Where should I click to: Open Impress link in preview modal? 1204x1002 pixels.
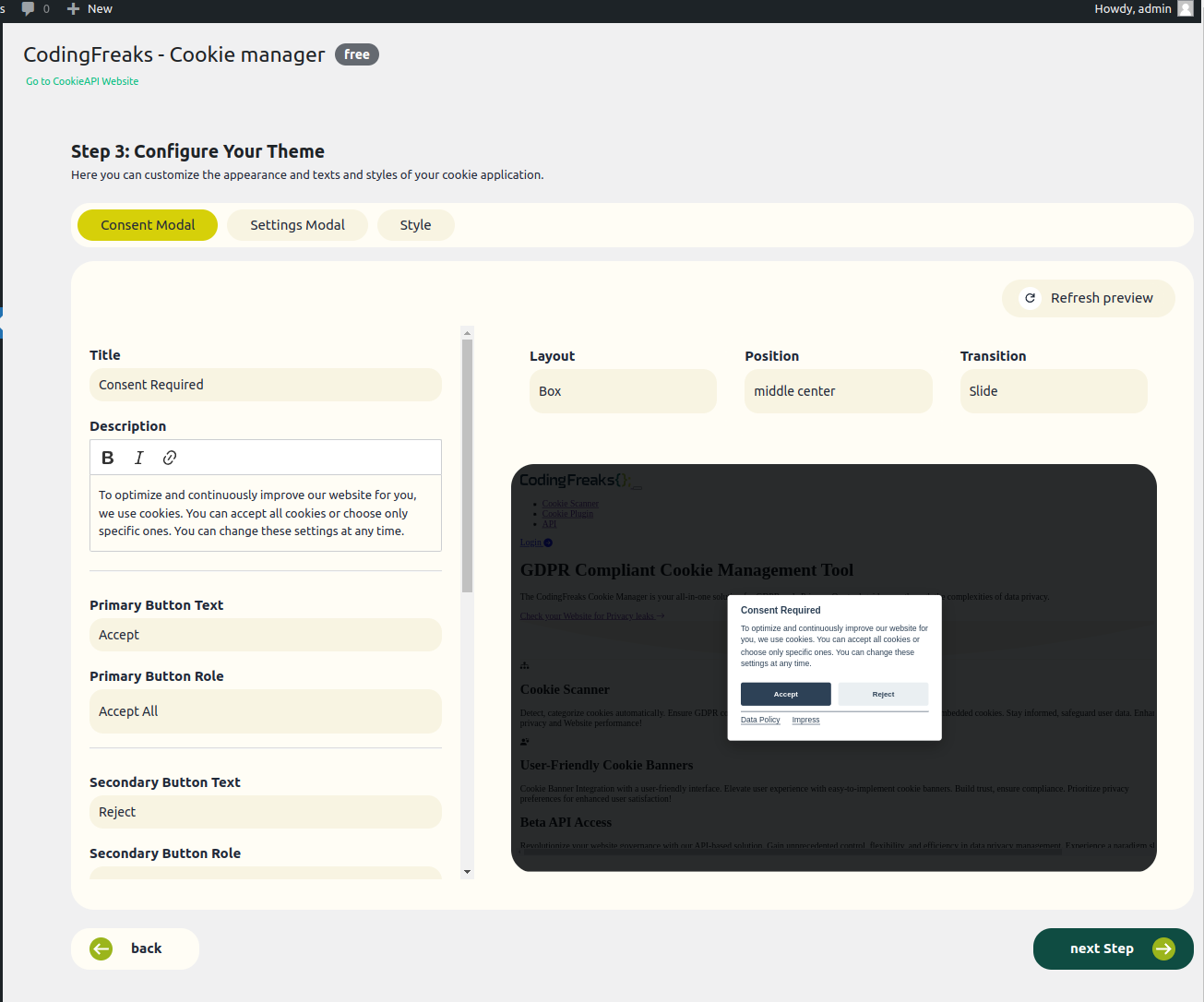click(805, 720)
